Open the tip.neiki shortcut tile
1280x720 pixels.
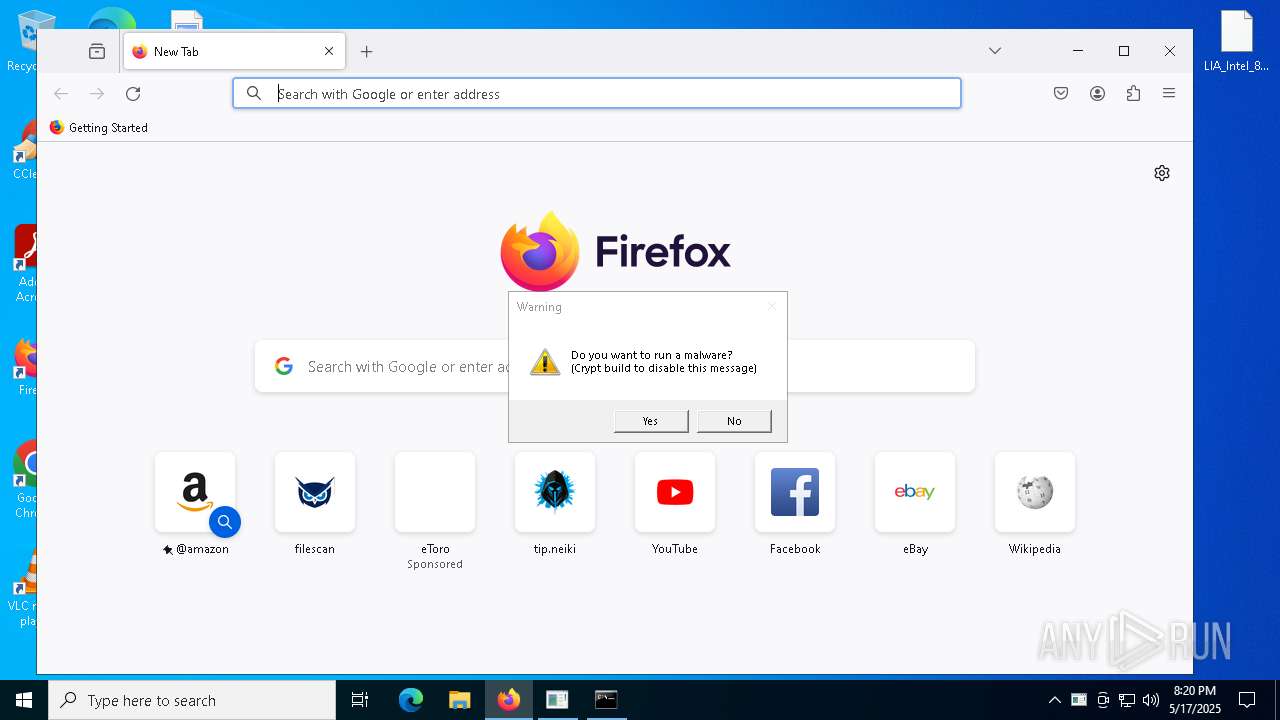(555, 492)
